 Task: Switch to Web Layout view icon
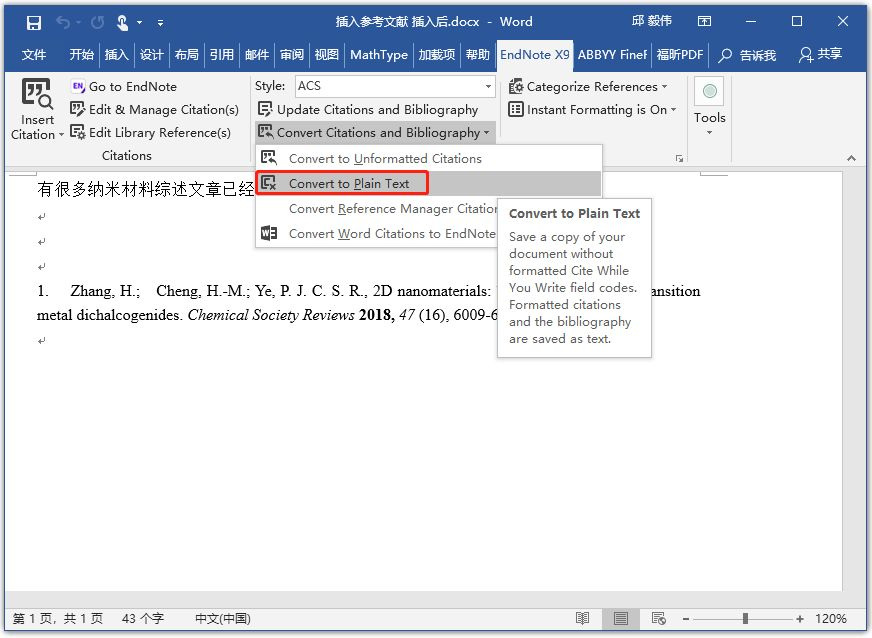(x=658, y=619)
